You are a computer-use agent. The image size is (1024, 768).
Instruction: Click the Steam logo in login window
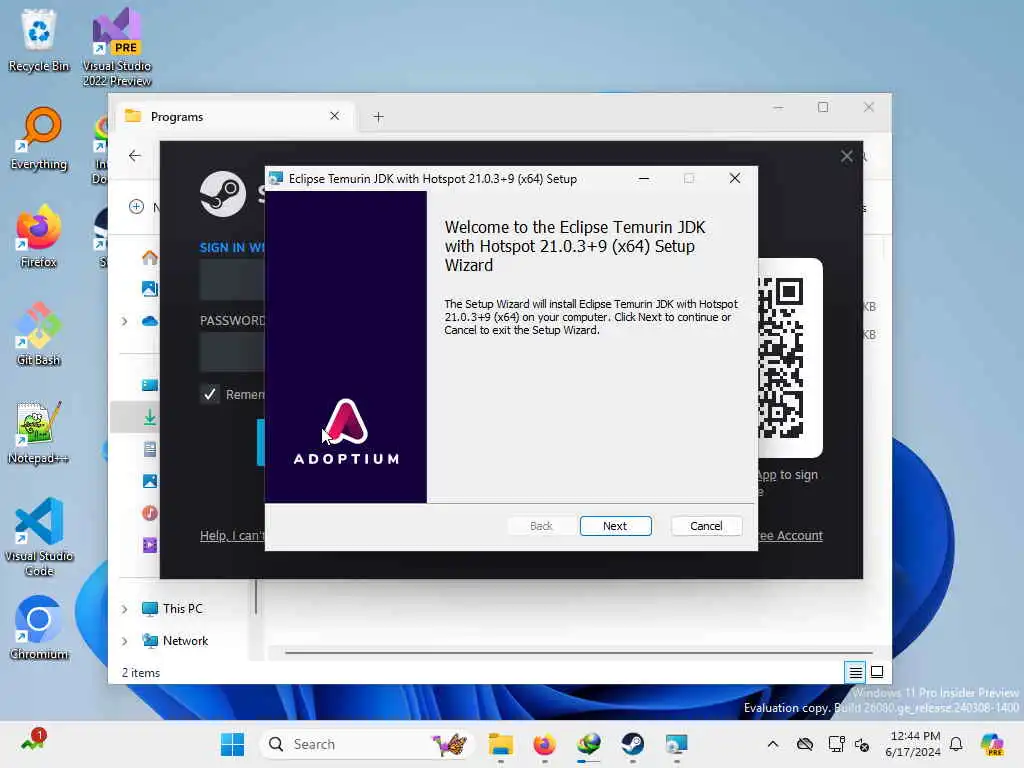pyautogui.click(x=223, y=194)
